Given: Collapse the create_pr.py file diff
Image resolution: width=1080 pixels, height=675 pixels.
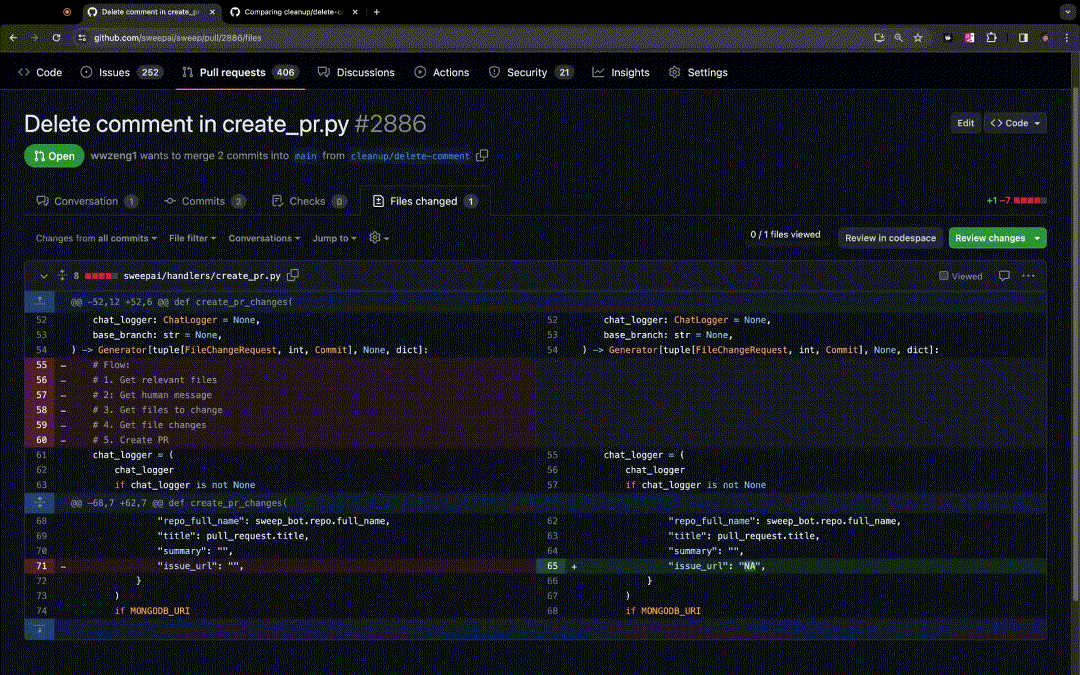Looking at the screenshot, I should 44,276.
